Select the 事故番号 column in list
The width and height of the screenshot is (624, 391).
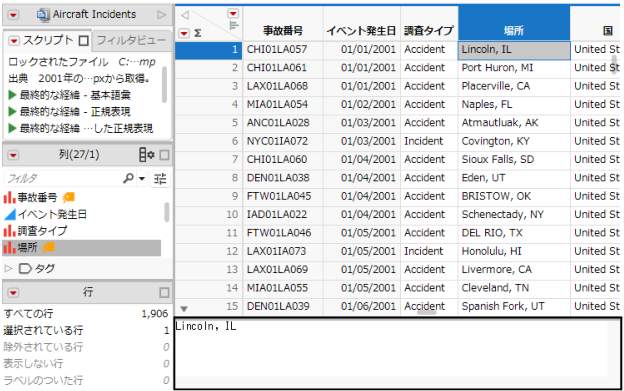coord(37,197)
